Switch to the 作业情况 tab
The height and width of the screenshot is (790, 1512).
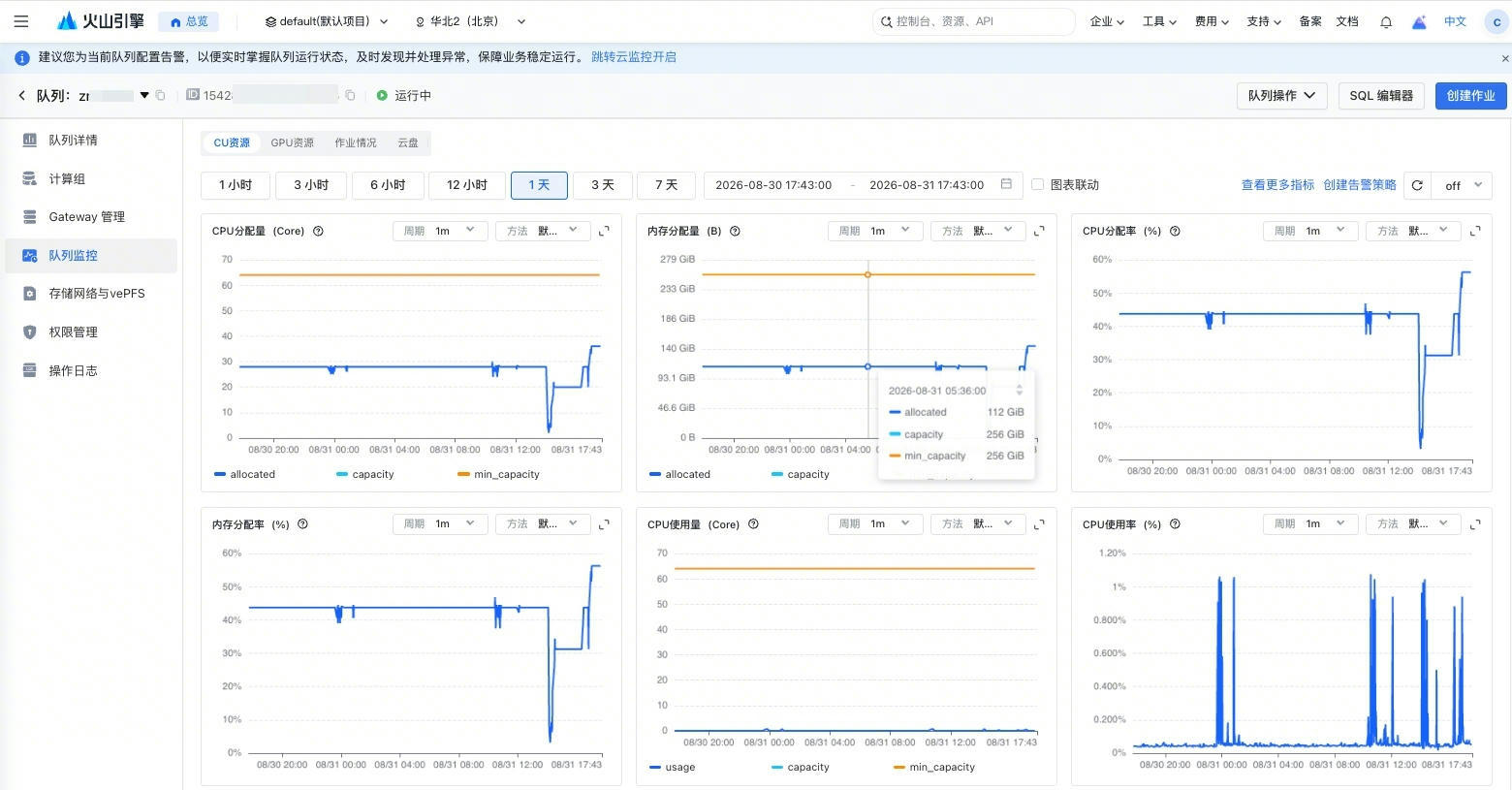coord(356,142)
